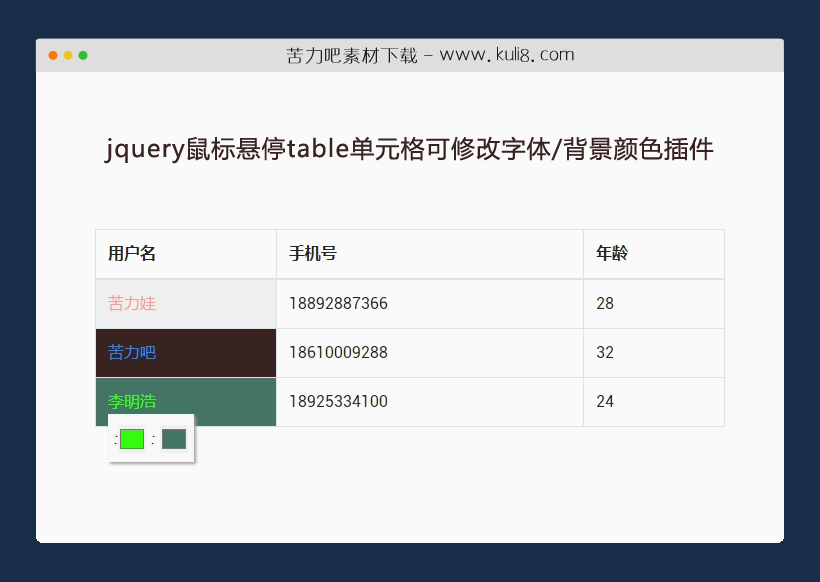The width and height of the screenshot is (820, 582).
Task: Click the 用户名 column header
Action: pos(131,253)
